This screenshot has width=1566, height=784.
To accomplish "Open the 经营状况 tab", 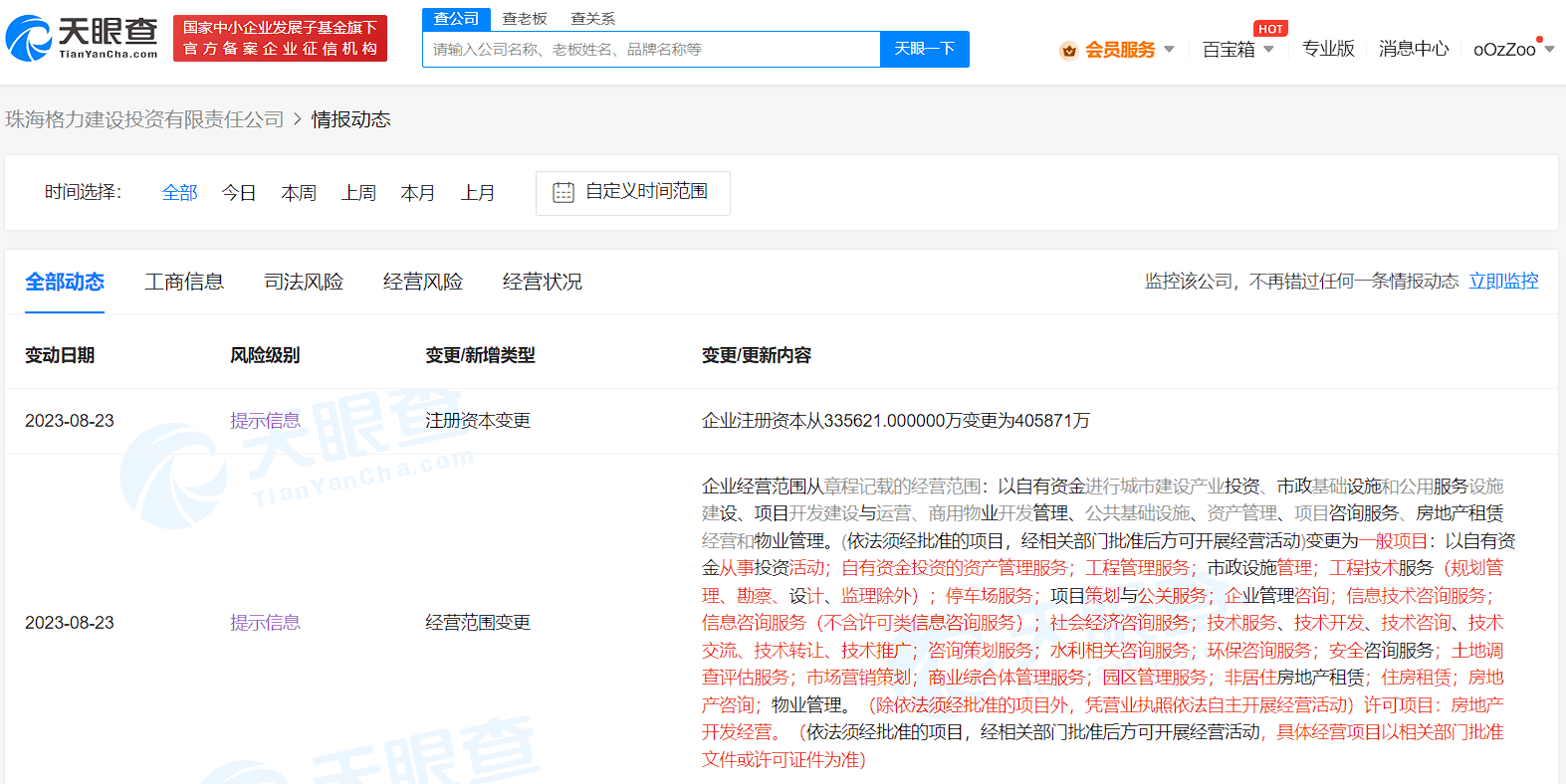I will (x=543, y=282).
